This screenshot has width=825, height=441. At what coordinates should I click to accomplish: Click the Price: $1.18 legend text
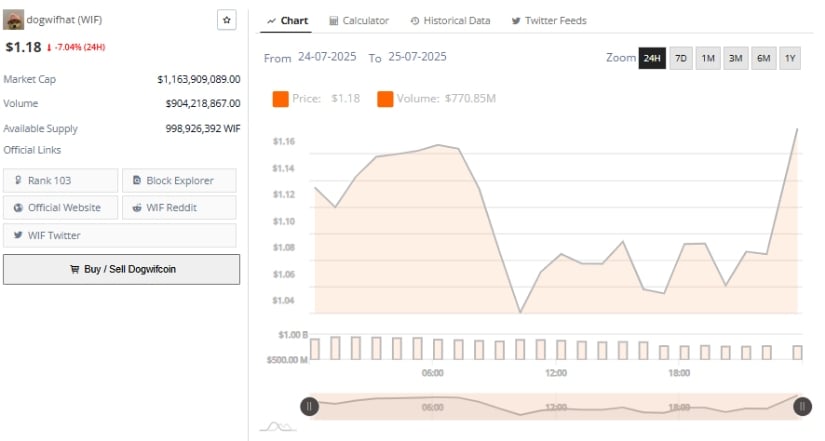pyautogui.click(x=326, y=99)
